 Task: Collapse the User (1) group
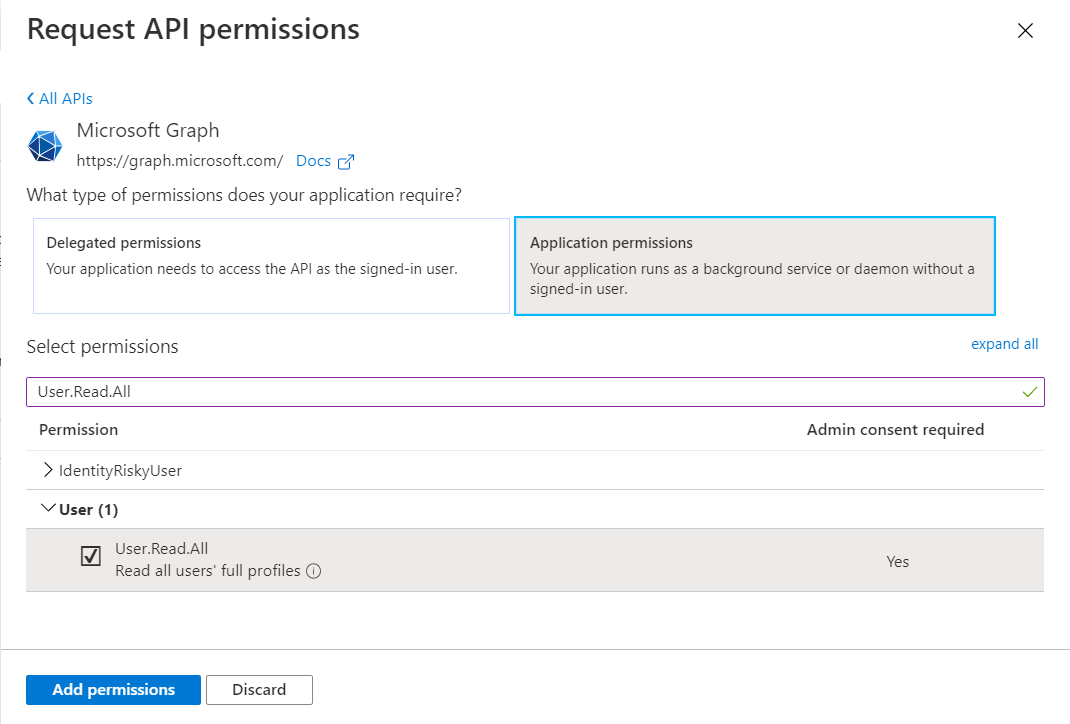click(x=48, y=509)
